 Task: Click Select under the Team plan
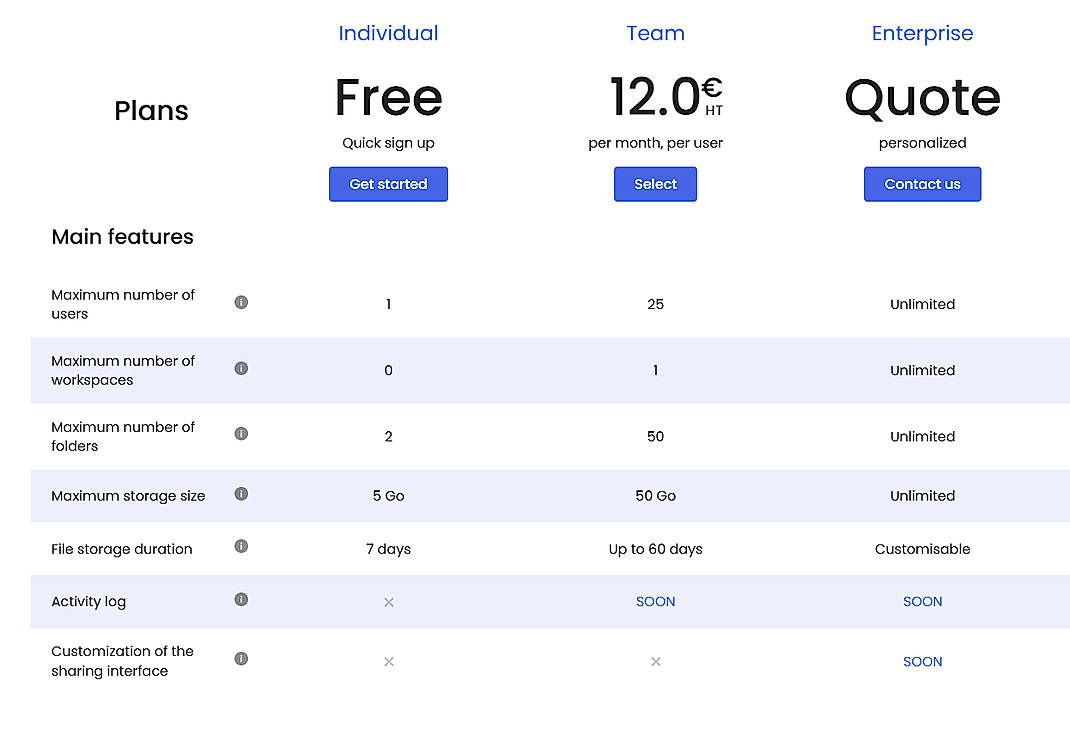click(x=655, y=184)
